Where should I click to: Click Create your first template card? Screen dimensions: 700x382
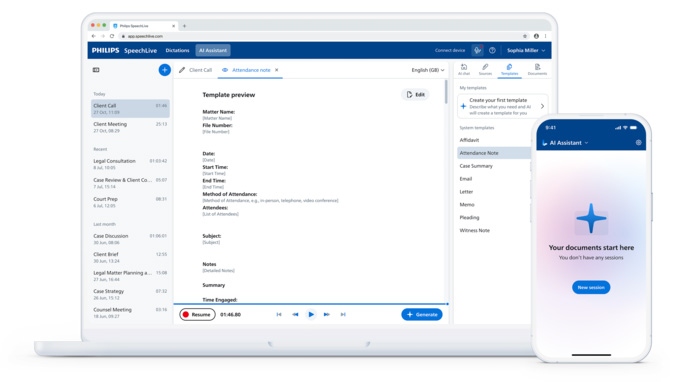tap(503, 106)
